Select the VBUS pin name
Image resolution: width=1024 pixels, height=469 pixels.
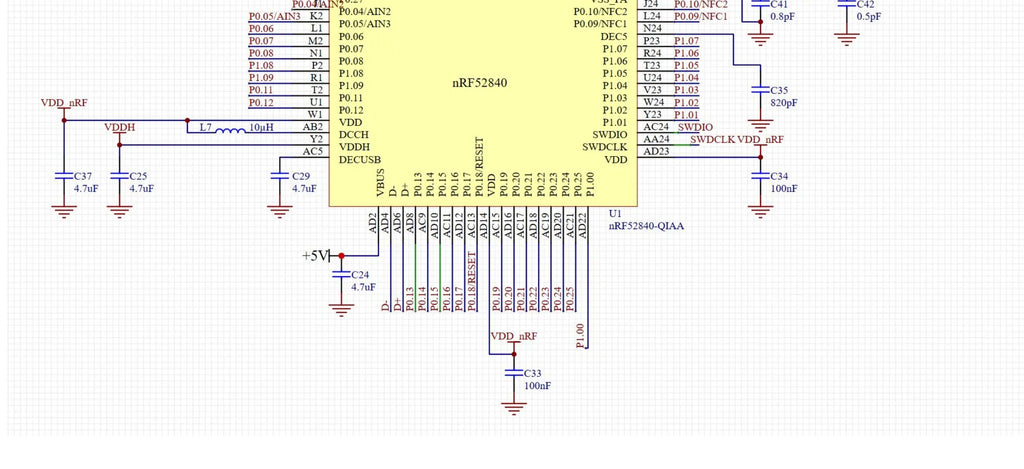[380, 183]
